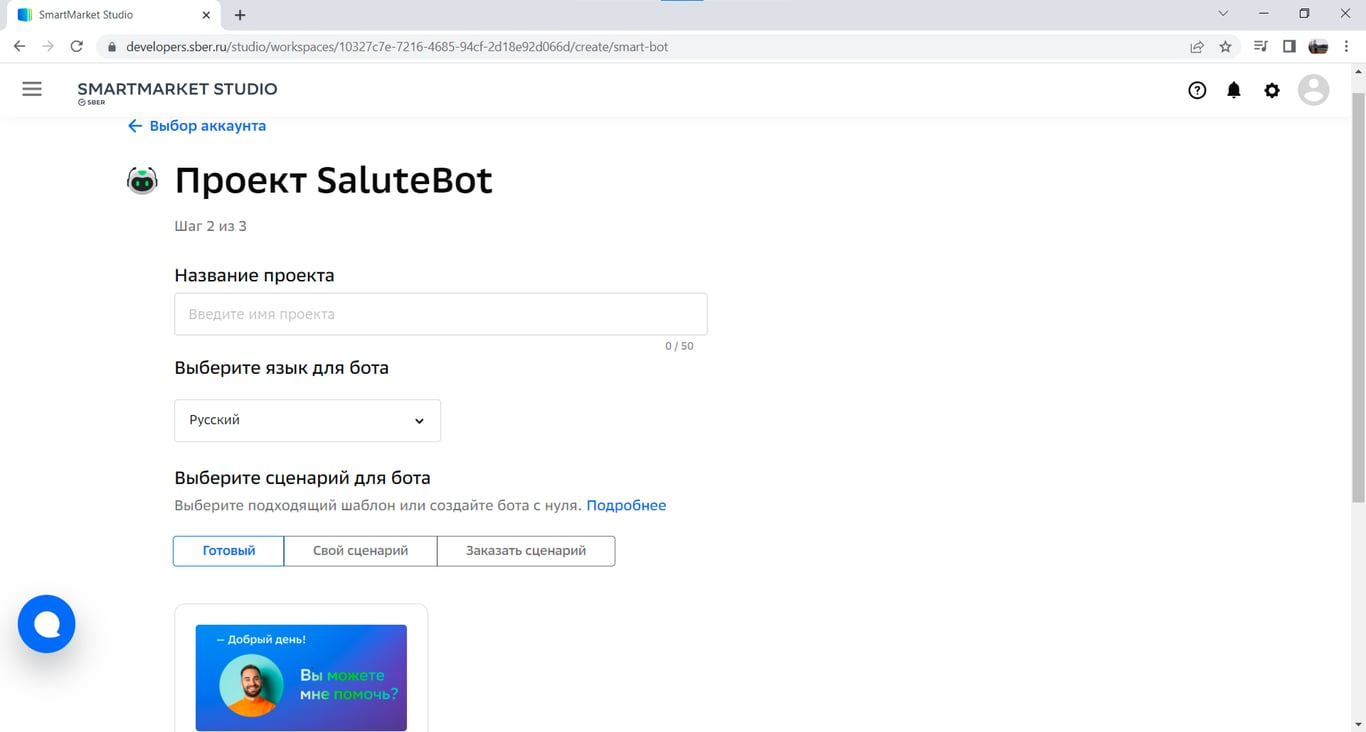Toggle the browser side panel icon
The height and width of the screenshot is (732, 1366).
click(1289, 46)
